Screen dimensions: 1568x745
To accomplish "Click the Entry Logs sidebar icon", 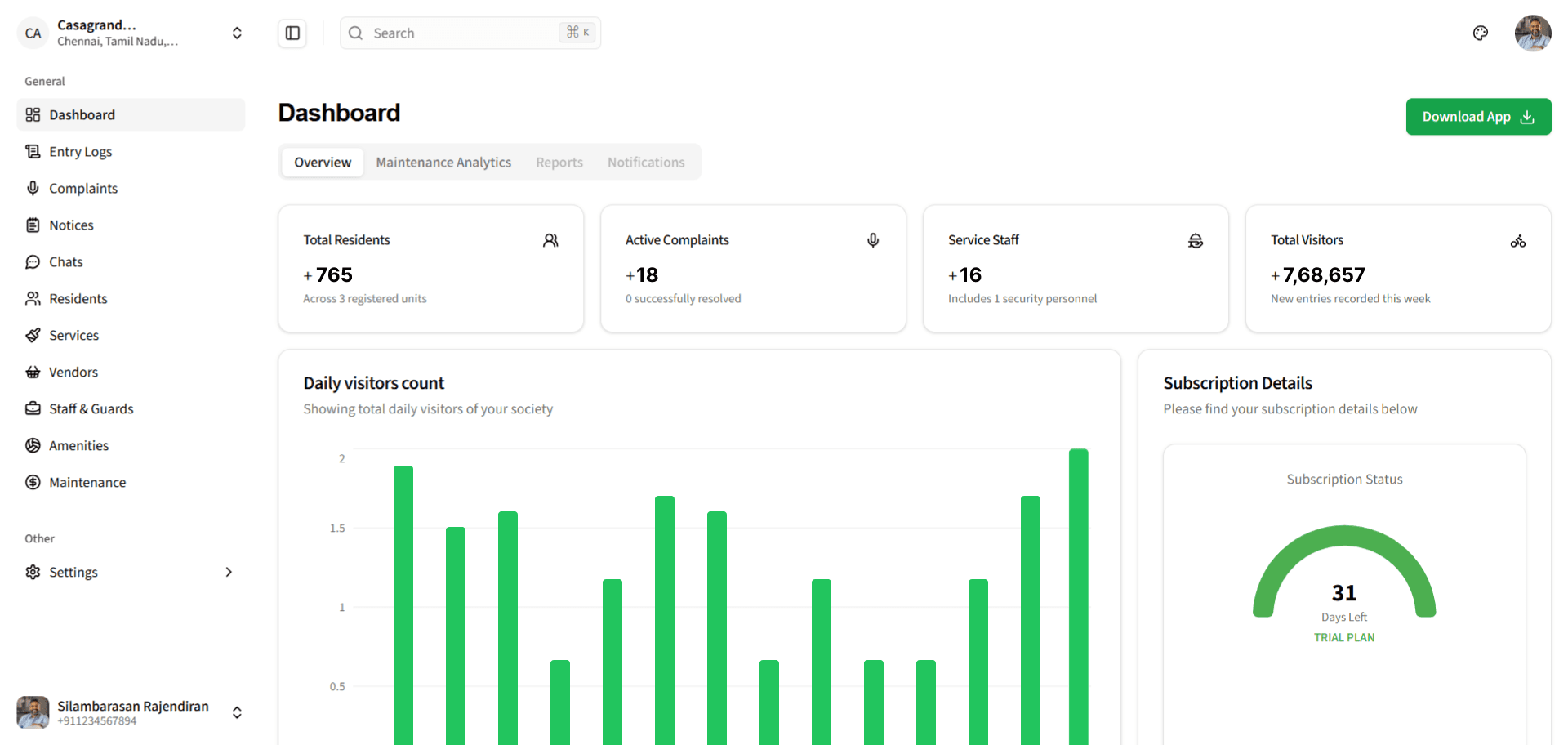I will [x=33, y=152].
